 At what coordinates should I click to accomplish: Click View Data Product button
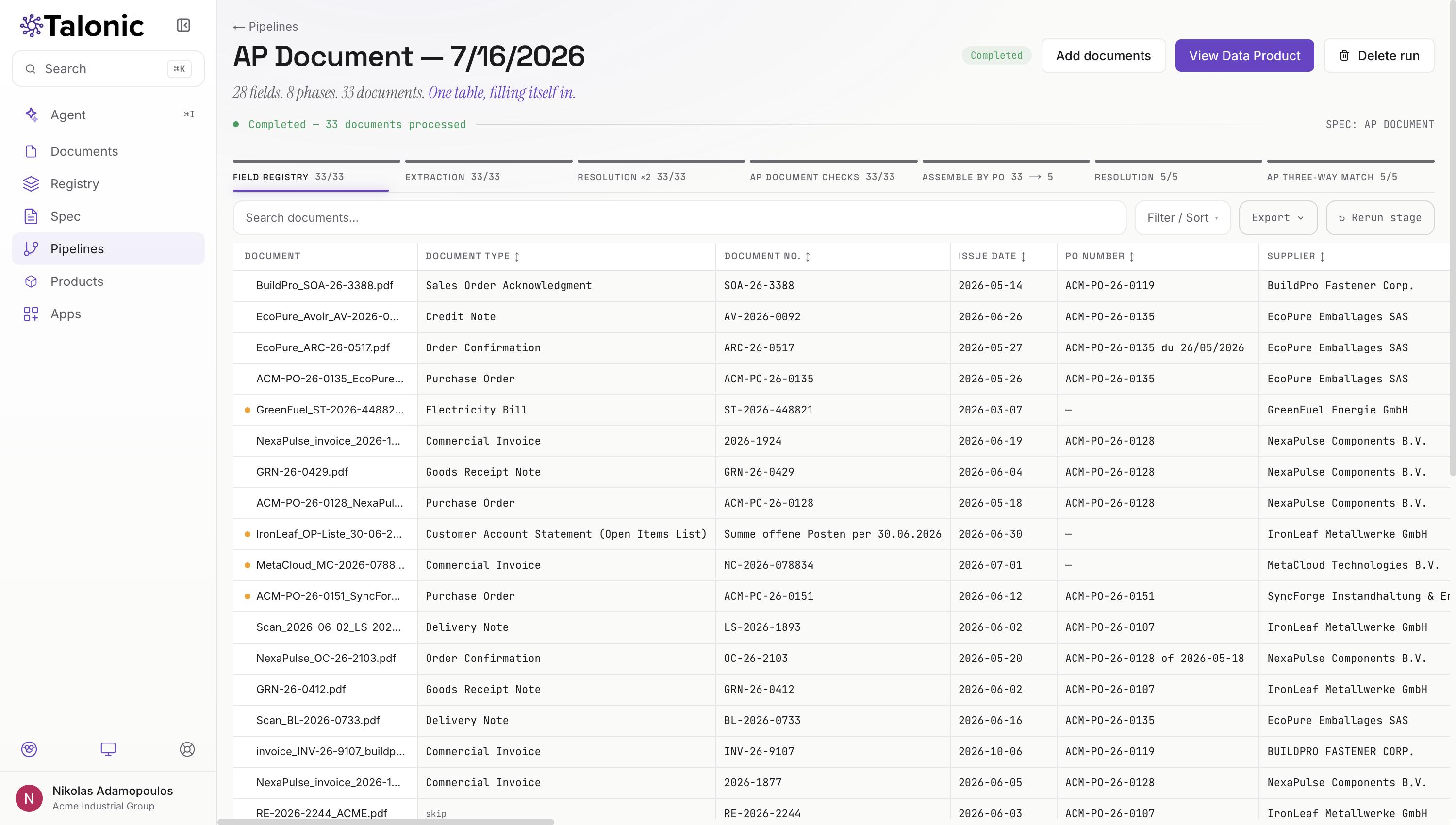click(x=1244, y=55)
